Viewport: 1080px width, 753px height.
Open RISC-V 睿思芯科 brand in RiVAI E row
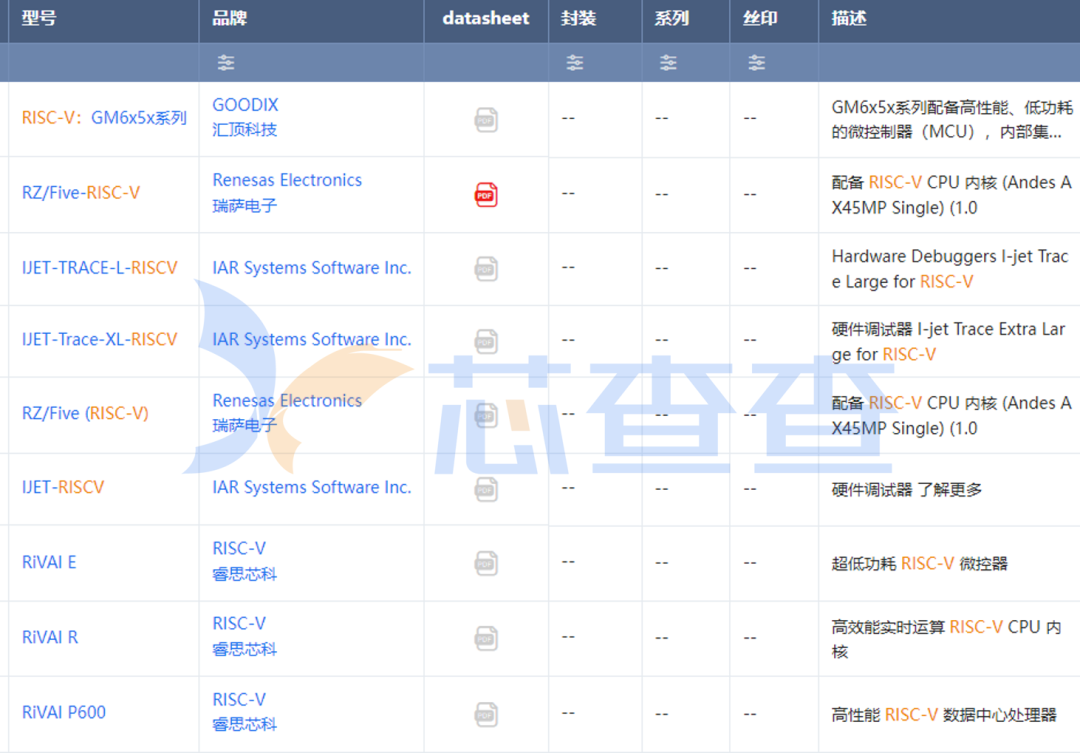[x=245, y=561]
